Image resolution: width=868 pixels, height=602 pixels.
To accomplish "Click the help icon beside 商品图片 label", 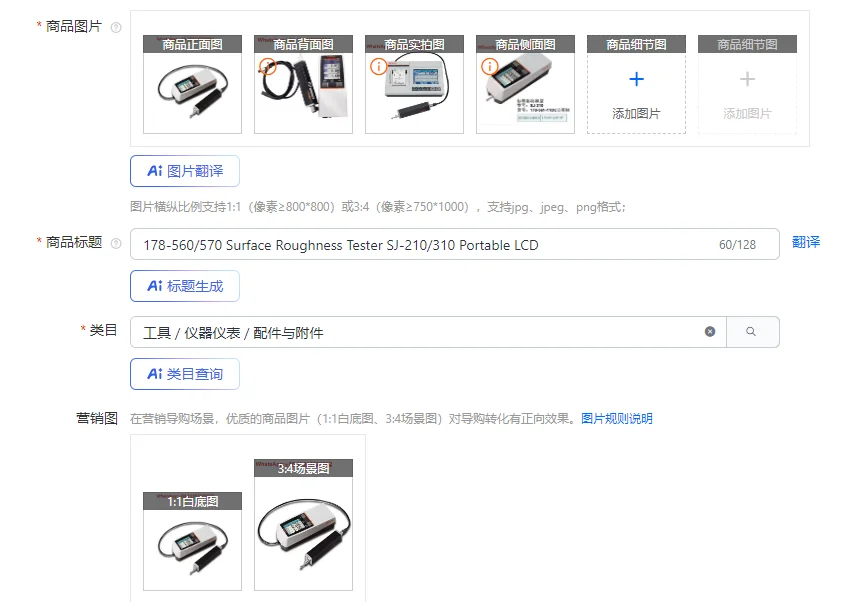I will pyautogui.click(x=116, y=27).
